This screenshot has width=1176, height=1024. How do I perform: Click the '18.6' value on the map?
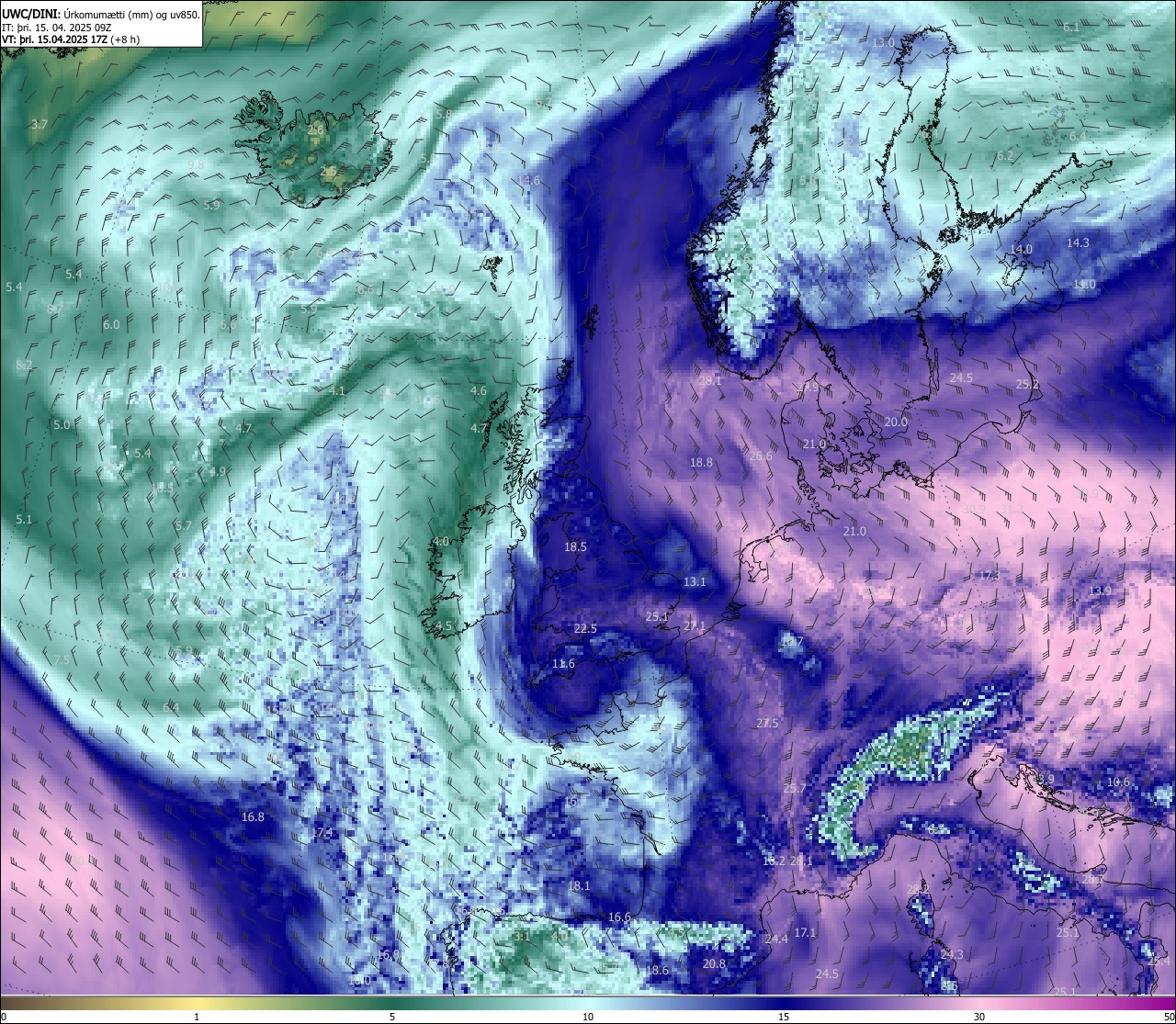(657, 971)
